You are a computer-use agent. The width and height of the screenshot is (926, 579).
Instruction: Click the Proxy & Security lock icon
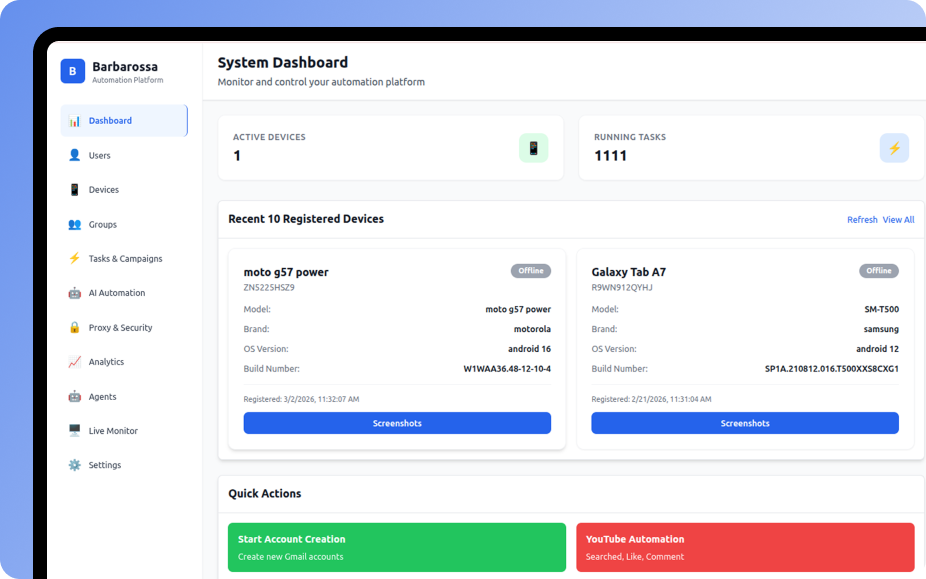pos(74,327)
